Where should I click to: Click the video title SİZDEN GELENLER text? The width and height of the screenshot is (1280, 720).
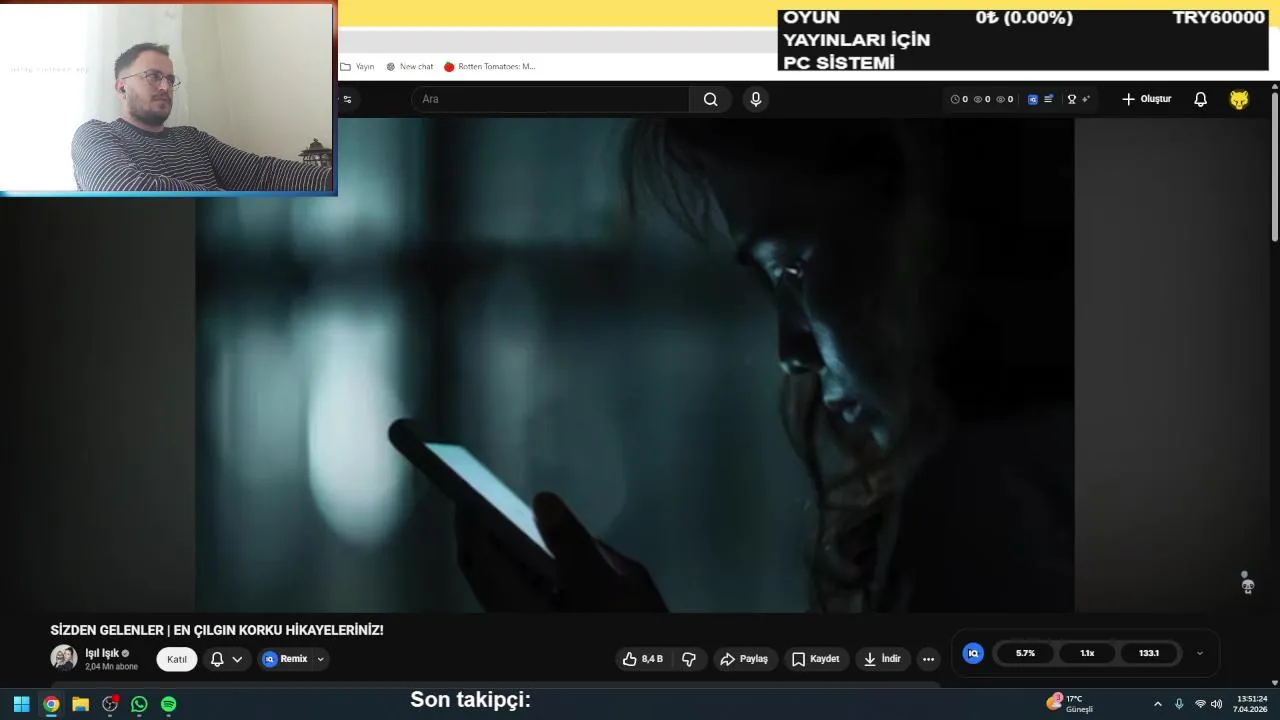[217, 630]
